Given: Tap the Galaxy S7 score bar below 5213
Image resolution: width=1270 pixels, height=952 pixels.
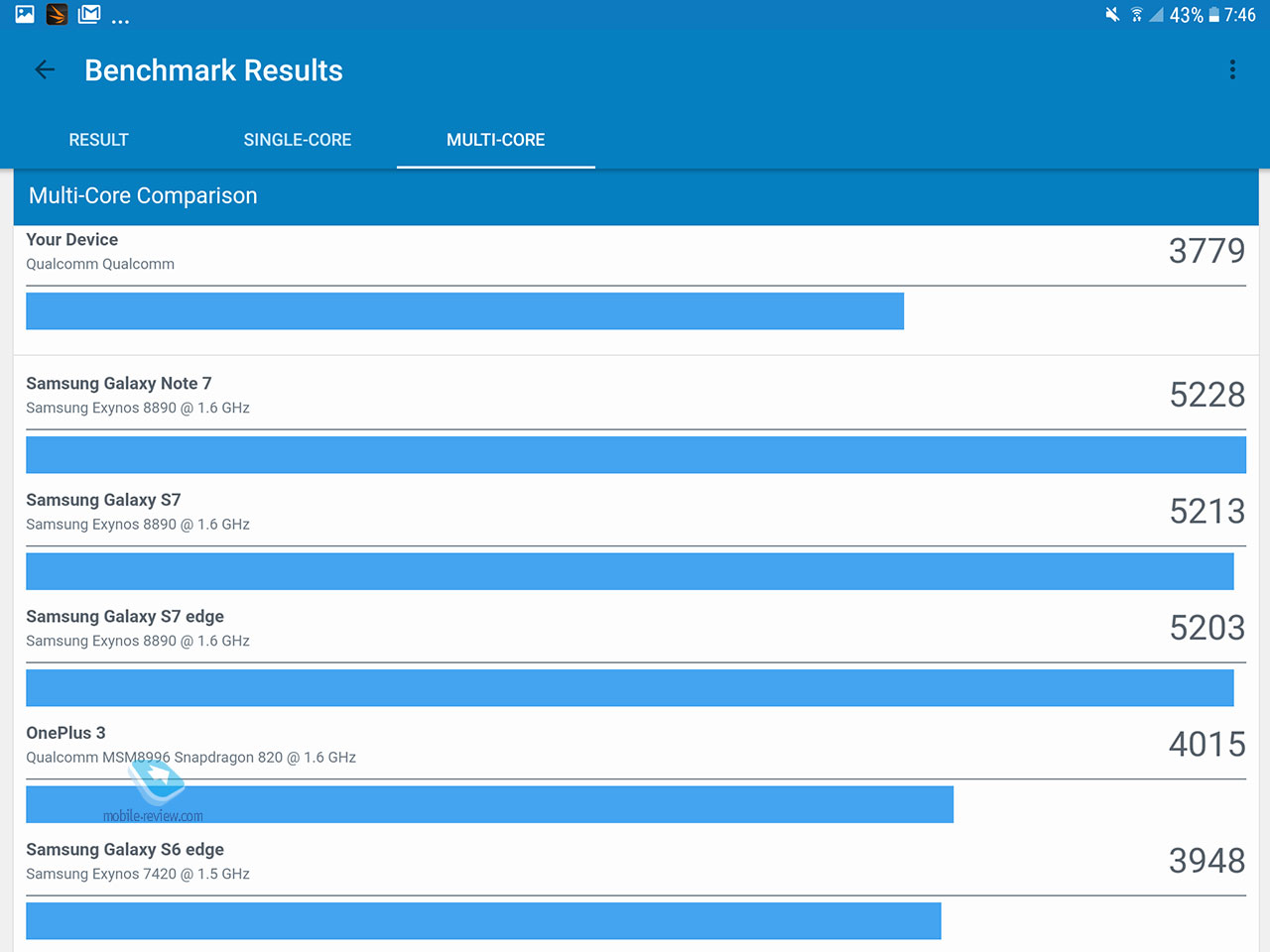Looking at the screenshot, I should click(630, 571).
